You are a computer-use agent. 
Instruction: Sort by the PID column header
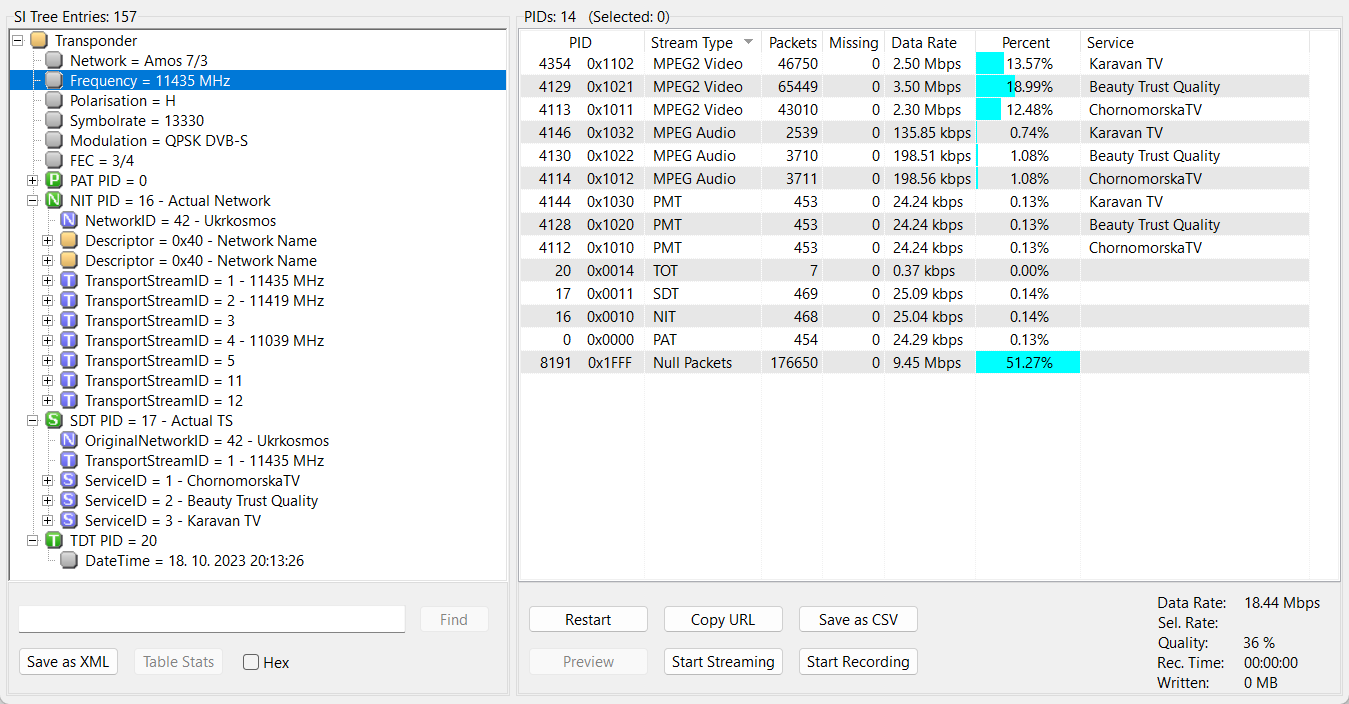click(582, 43)
